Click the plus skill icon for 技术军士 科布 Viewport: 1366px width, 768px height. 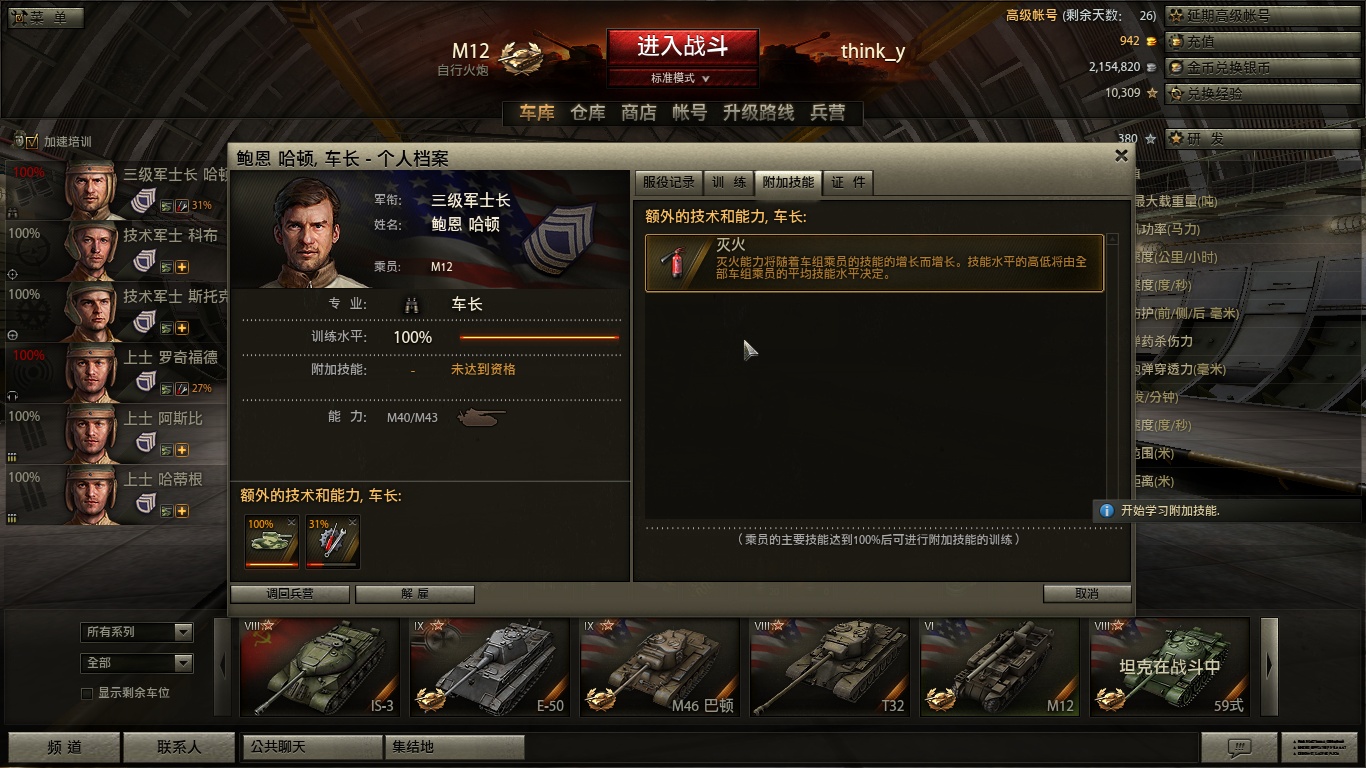[x=182, y=267]
